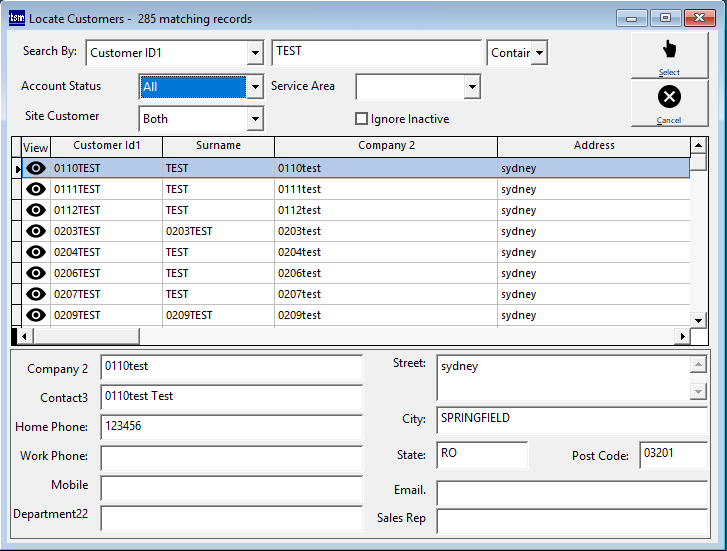Sort by the Surname column header
The height and width of the screenshot is (551, 727).
click(x=218, y=146)
